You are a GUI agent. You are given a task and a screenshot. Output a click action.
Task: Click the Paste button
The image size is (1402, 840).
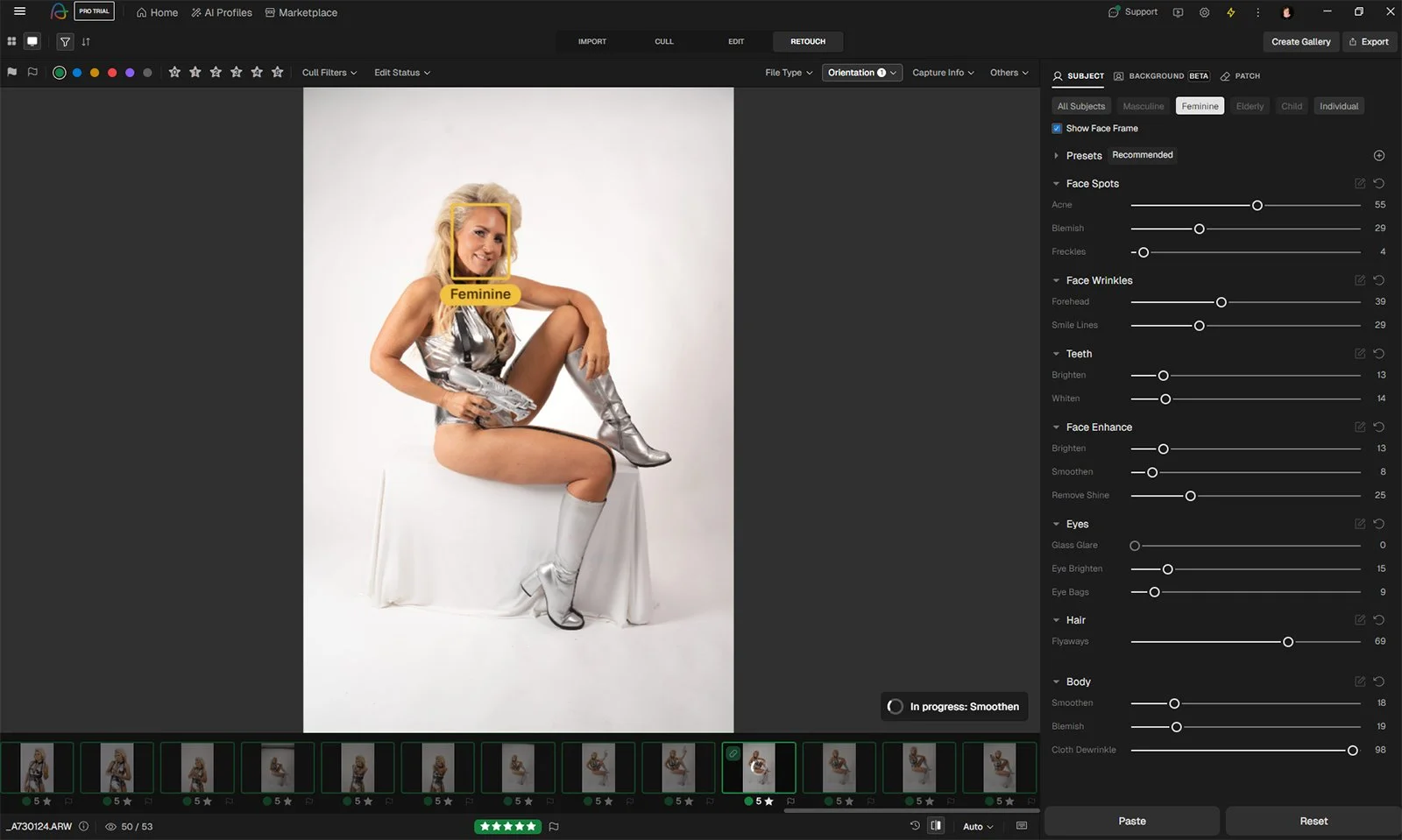point(1132,821)
